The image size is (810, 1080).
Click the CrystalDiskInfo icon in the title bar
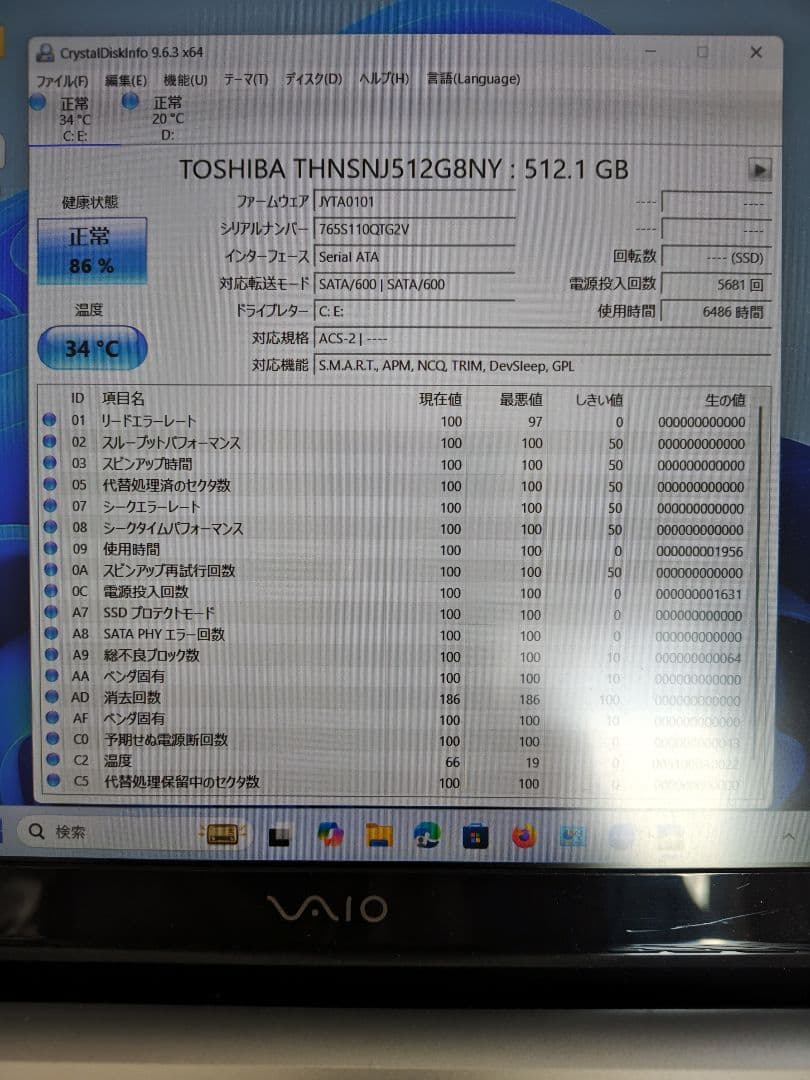point(46,50)
